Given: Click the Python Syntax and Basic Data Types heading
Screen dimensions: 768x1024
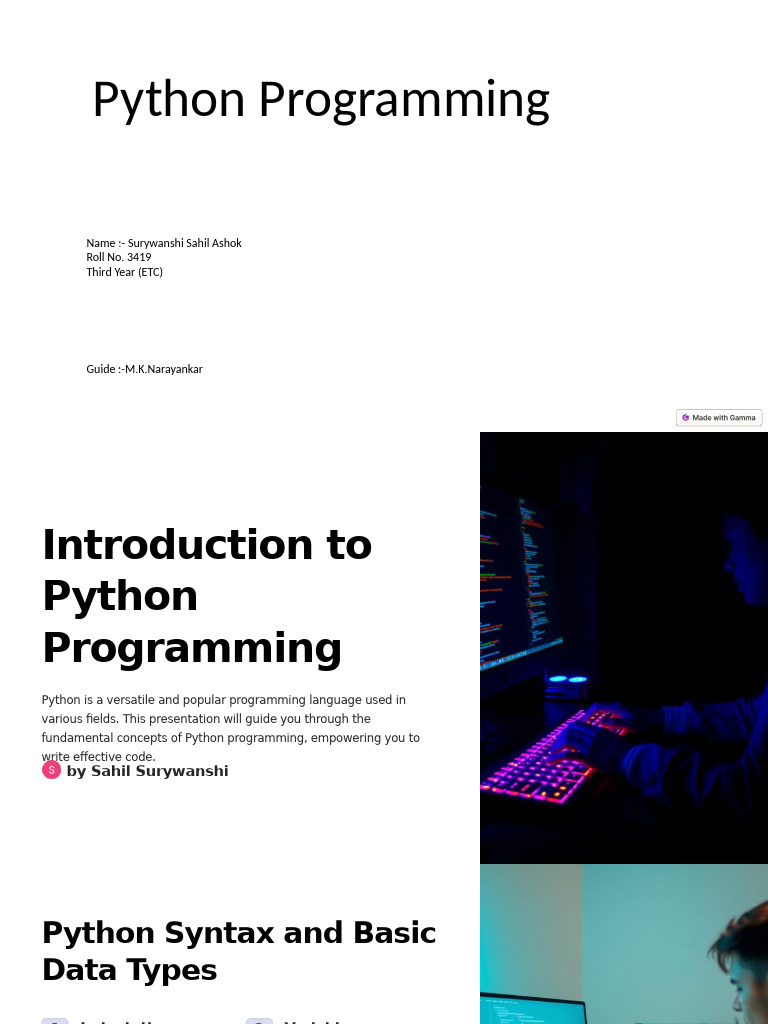Looking at the screenshot, I should (239, 952).
